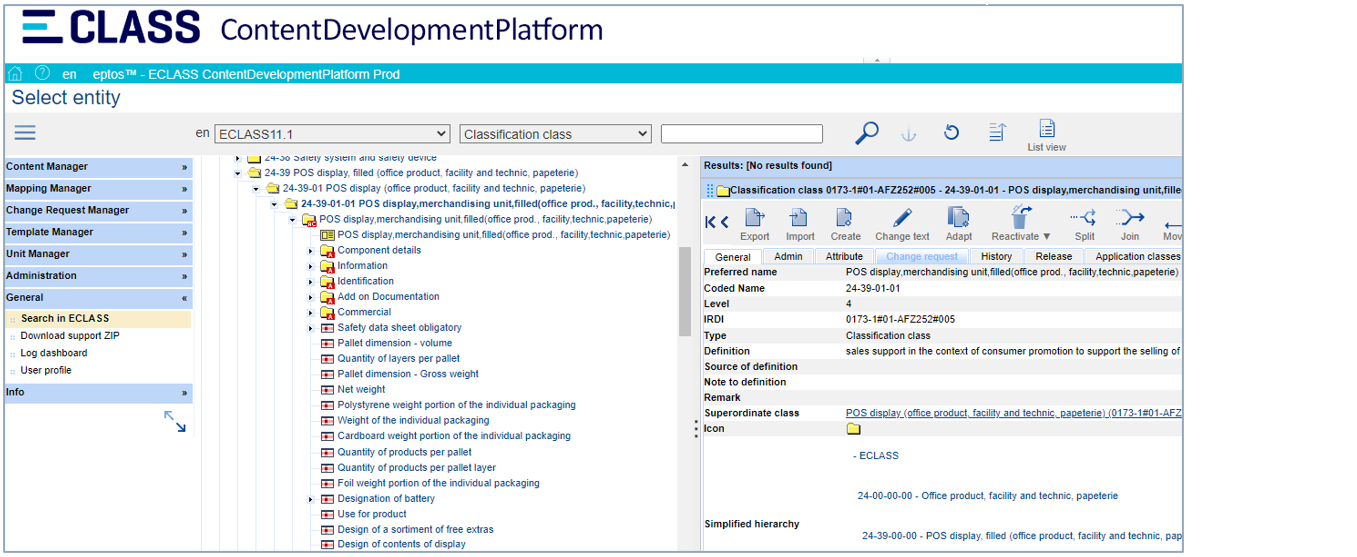This screenshot has height=557, width=1357.
Task: Click the Change text pencil icon
Action: click(x=901, y=219)
